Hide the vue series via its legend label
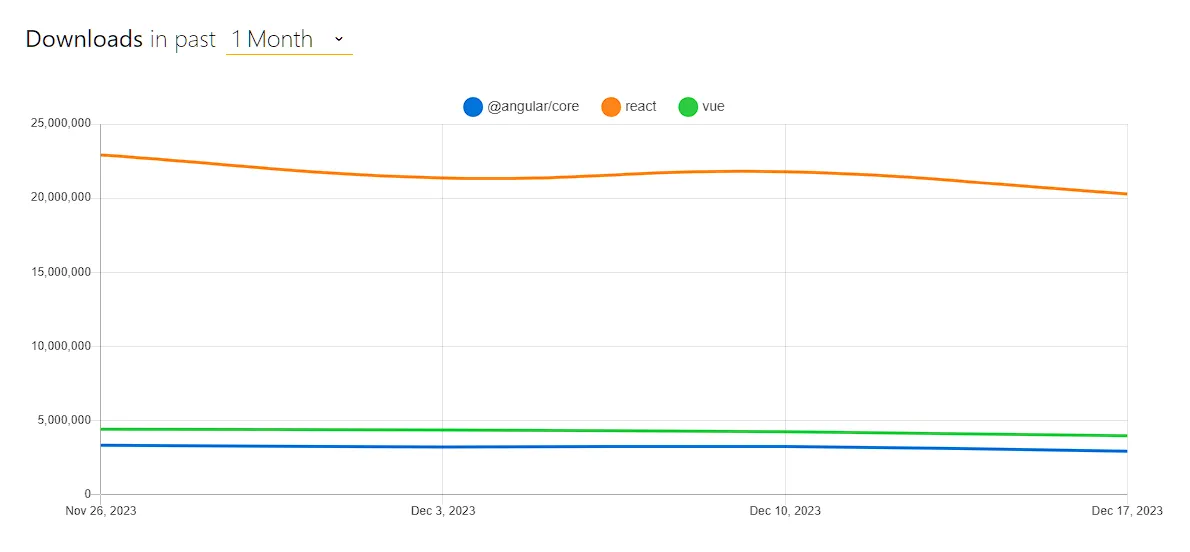Image resolution: width=1190 pixels, height=552 pixels. pyautogui.click(x=713, y=107)
